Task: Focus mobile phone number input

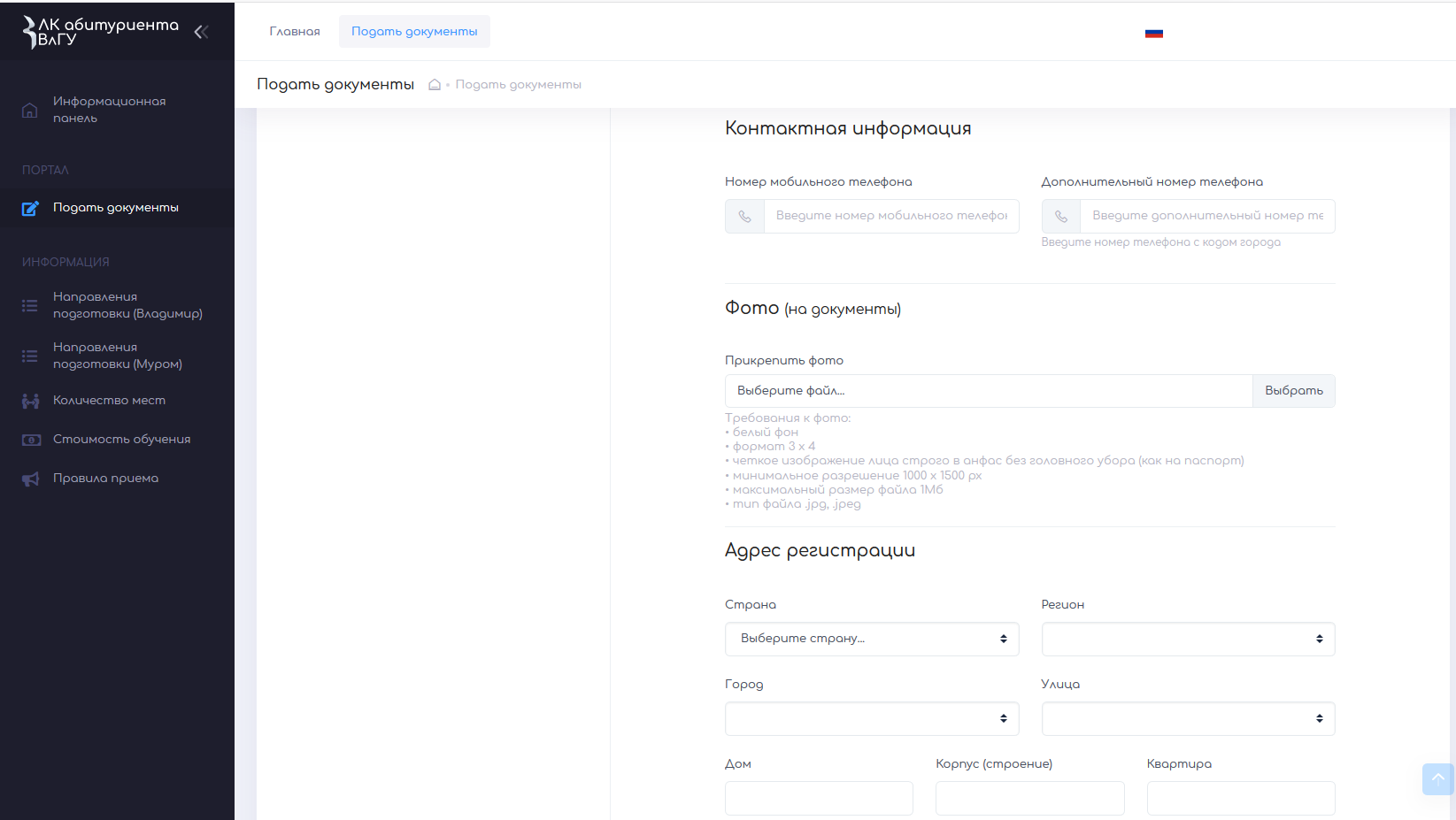Action: [891, 216]
